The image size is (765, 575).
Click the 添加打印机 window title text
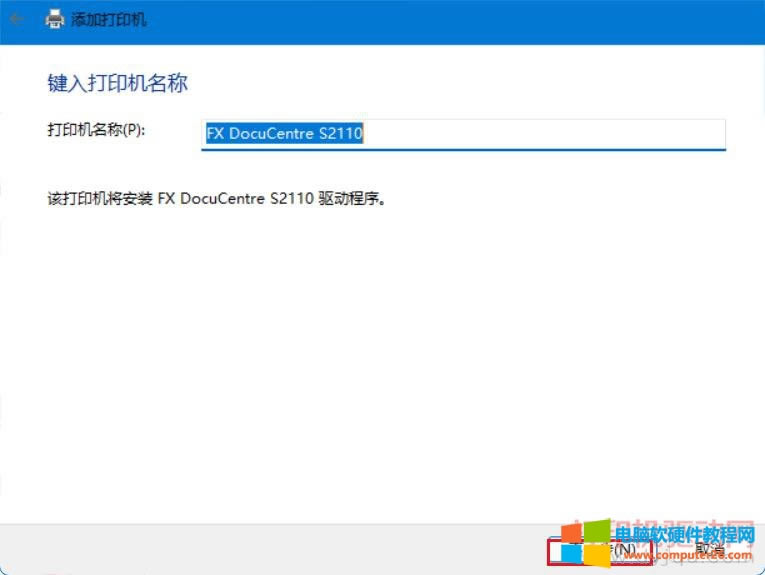pyautogui.click(x=109, y=19)
